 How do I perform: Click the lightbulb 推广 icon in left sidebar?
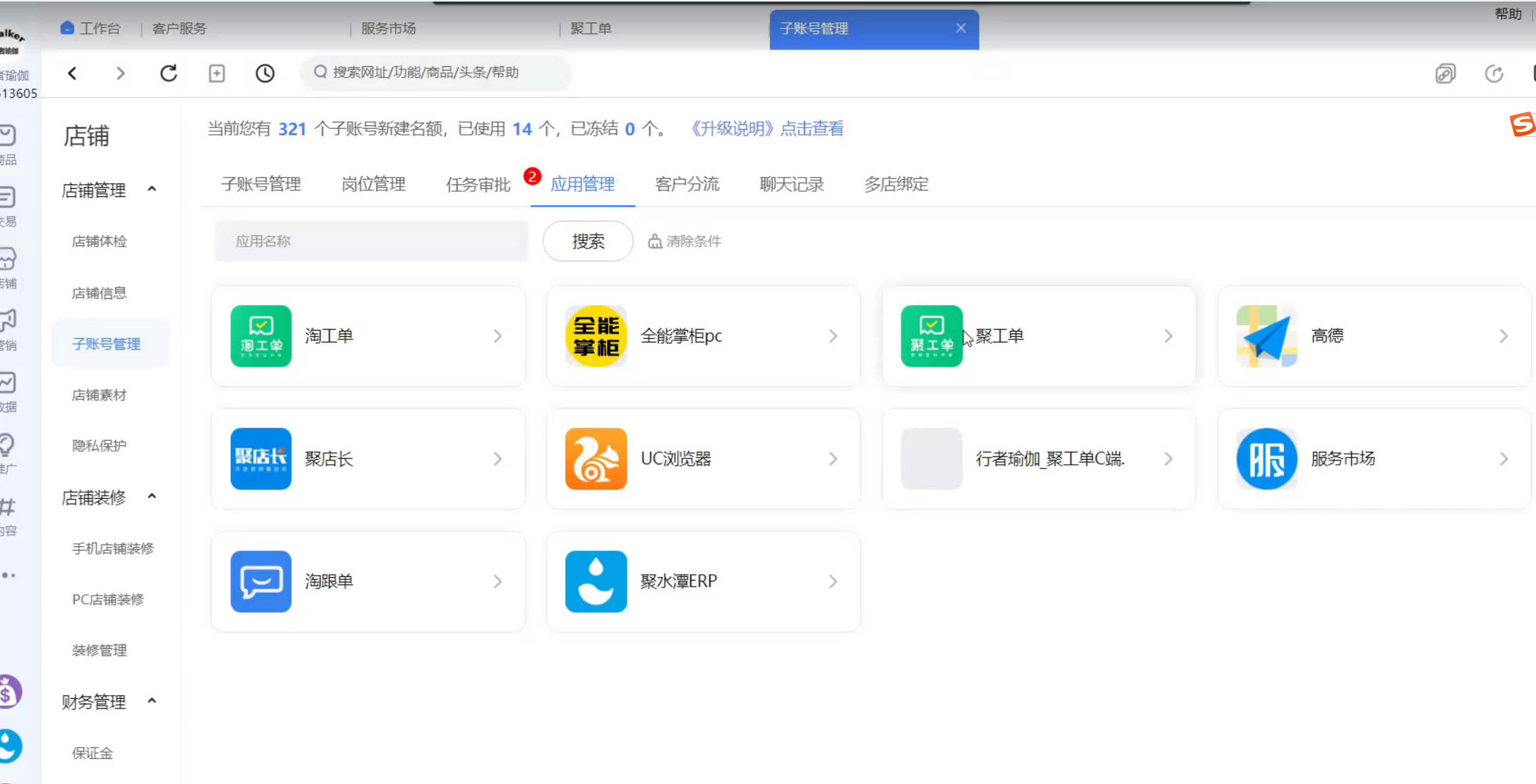[7, 444]
